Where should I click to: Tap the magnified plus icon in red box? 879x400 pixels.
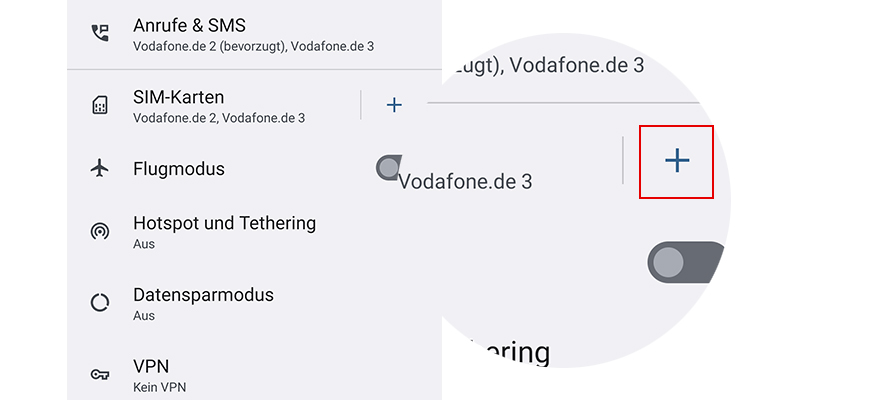click(677, 161)
